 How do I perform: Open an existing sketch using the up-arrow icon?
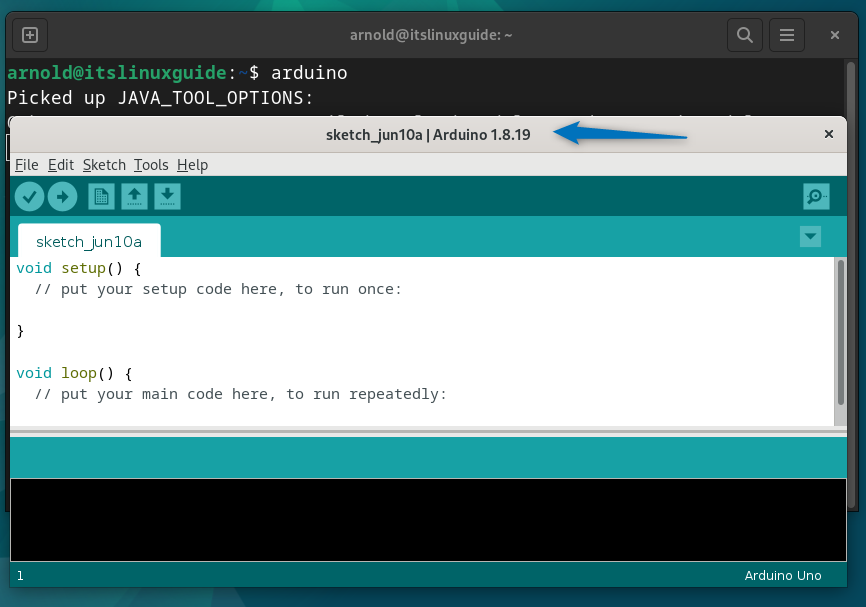[x=133, y=196]
